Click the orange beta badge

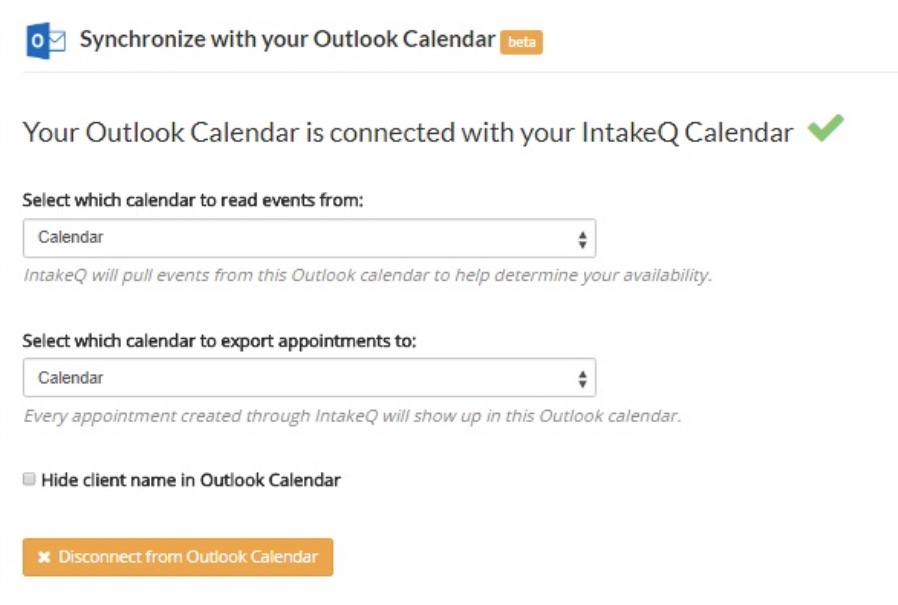click(x=521, y=42)
